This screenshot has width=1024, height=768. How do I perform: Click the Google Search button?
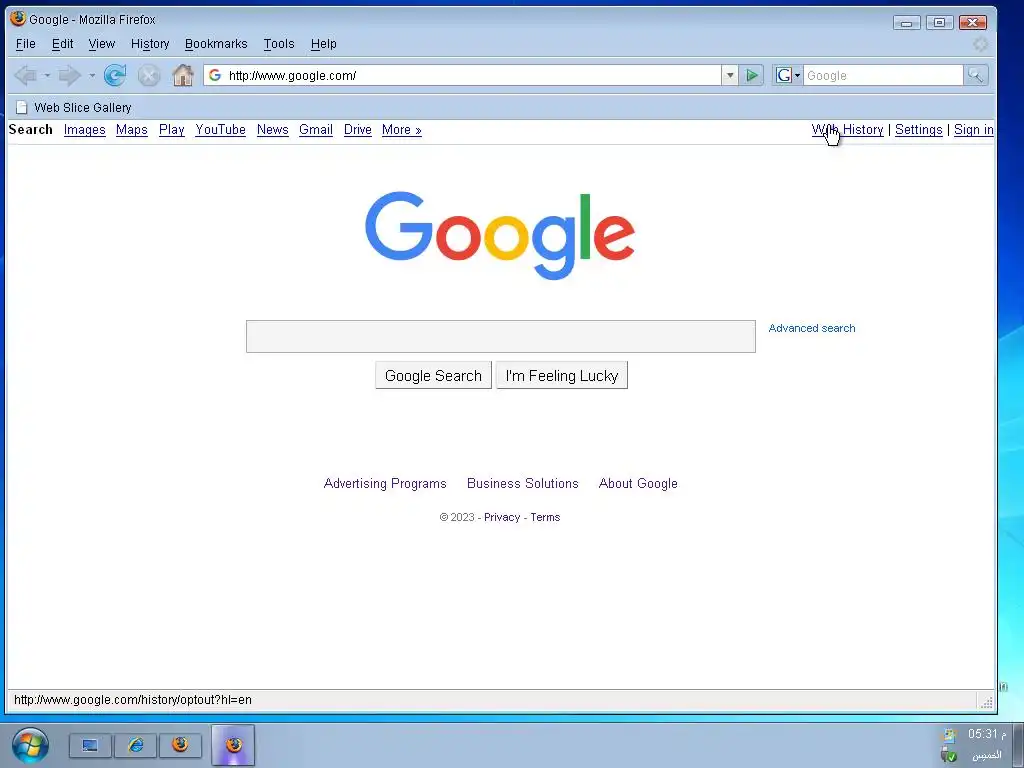(x=434, y=376)
